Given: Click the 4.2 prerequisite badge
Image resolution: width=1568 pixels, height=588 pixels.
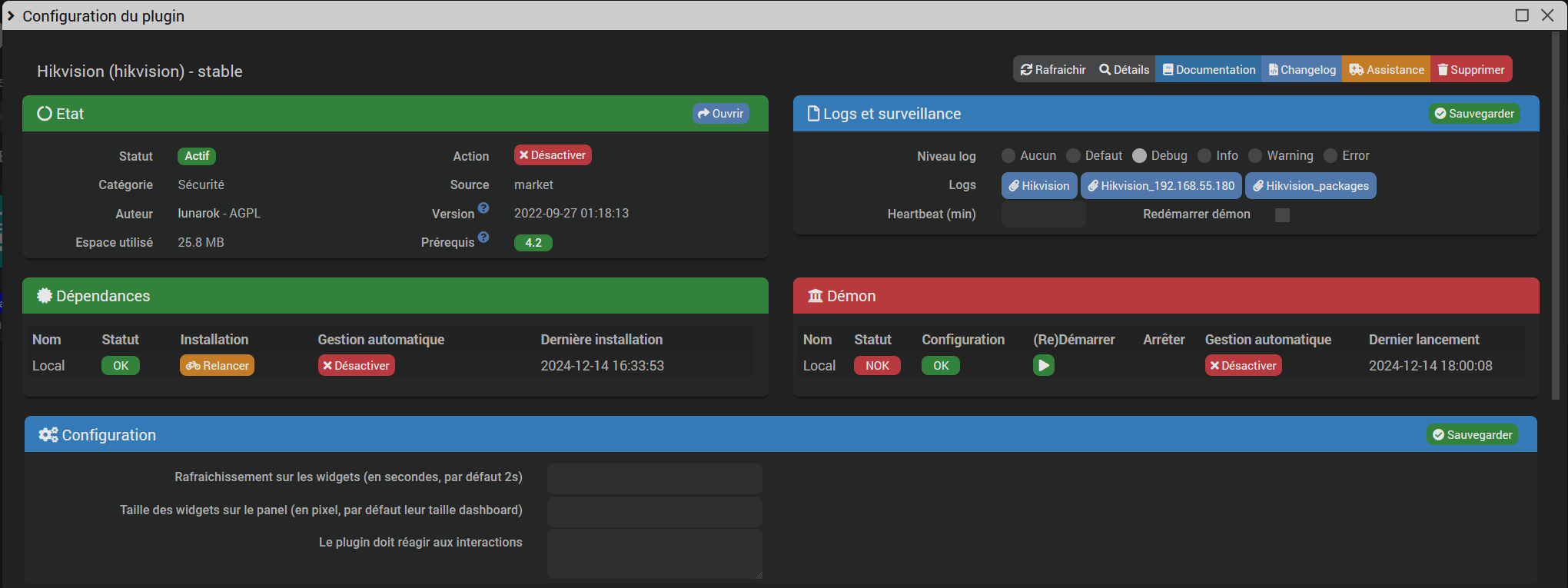Looking at the screenshot, I should click(x=533, y=243).
